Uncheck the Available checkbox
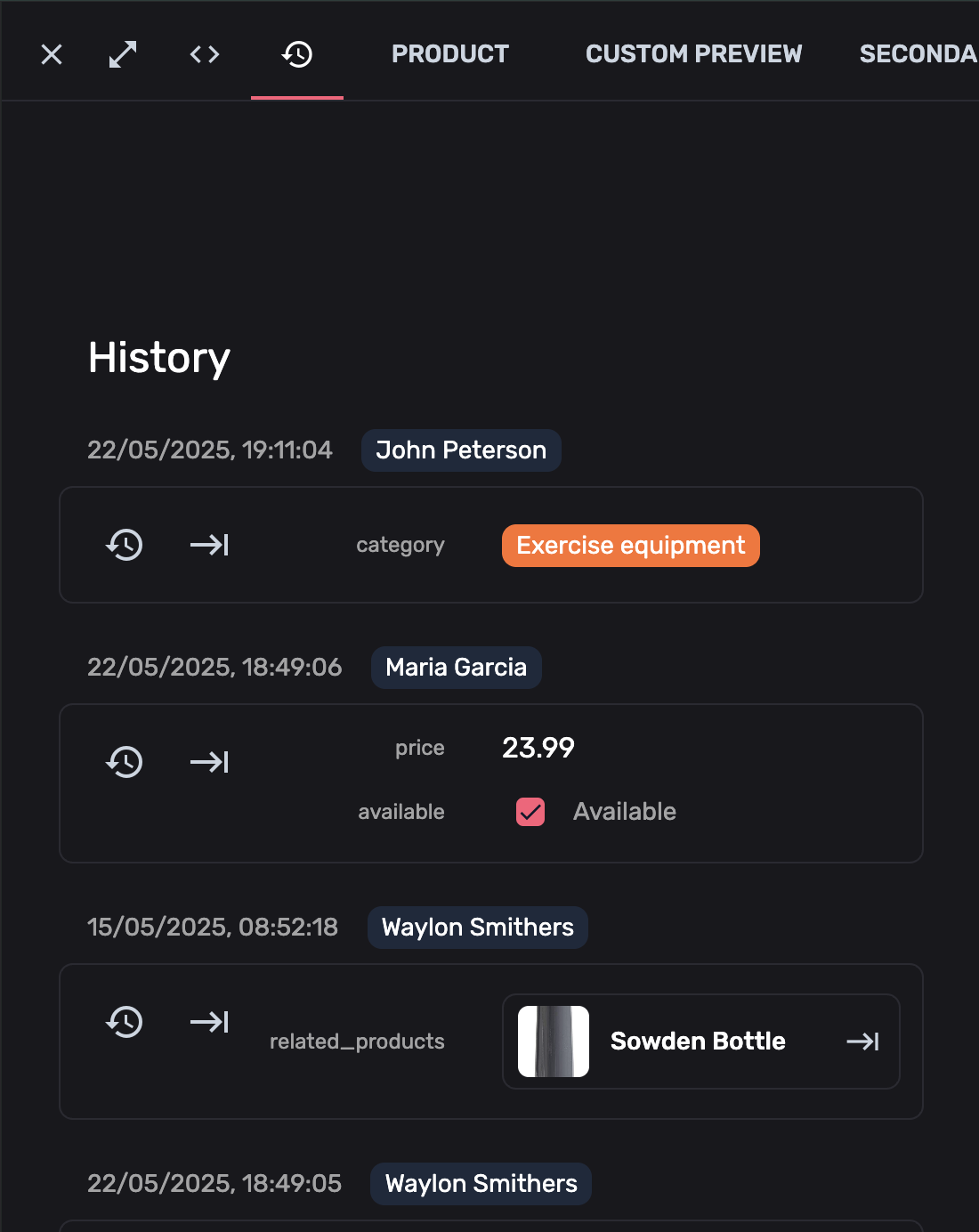Image resolution: width=979 pixels, height=1232 pixels. click(x=530, y=812)
